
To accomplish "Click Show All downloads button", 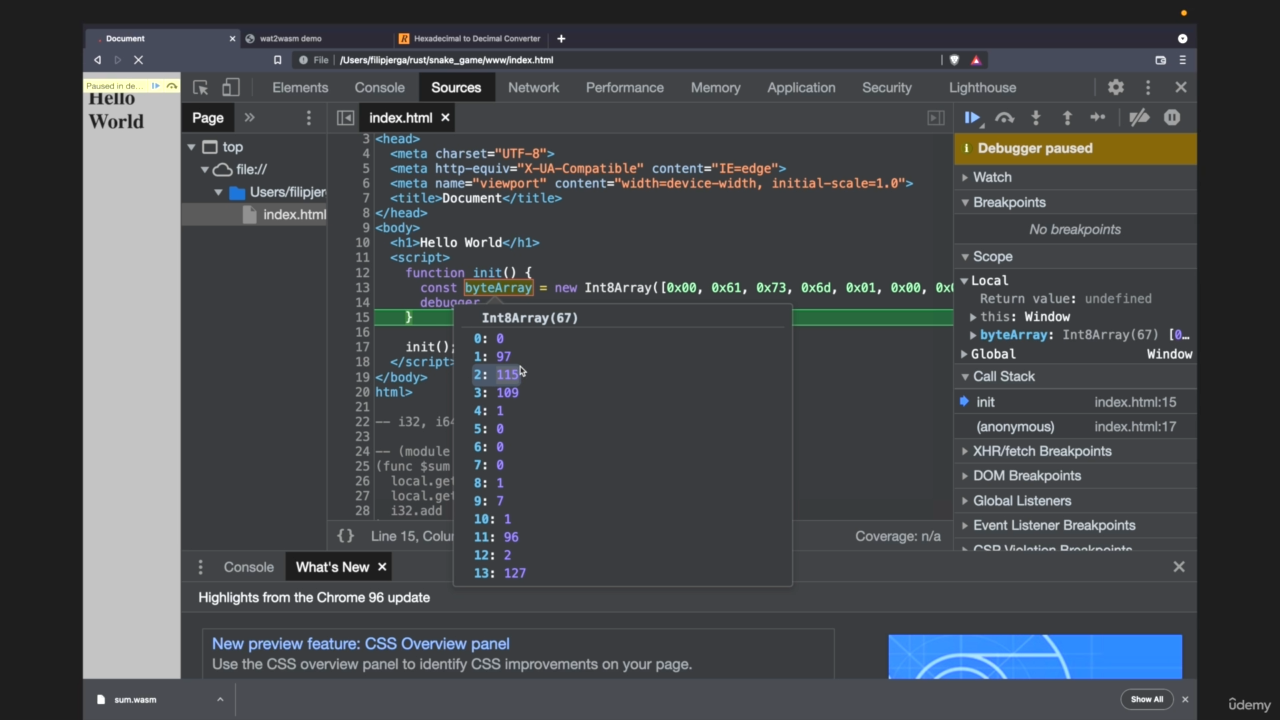I will tap(1147, 699).
